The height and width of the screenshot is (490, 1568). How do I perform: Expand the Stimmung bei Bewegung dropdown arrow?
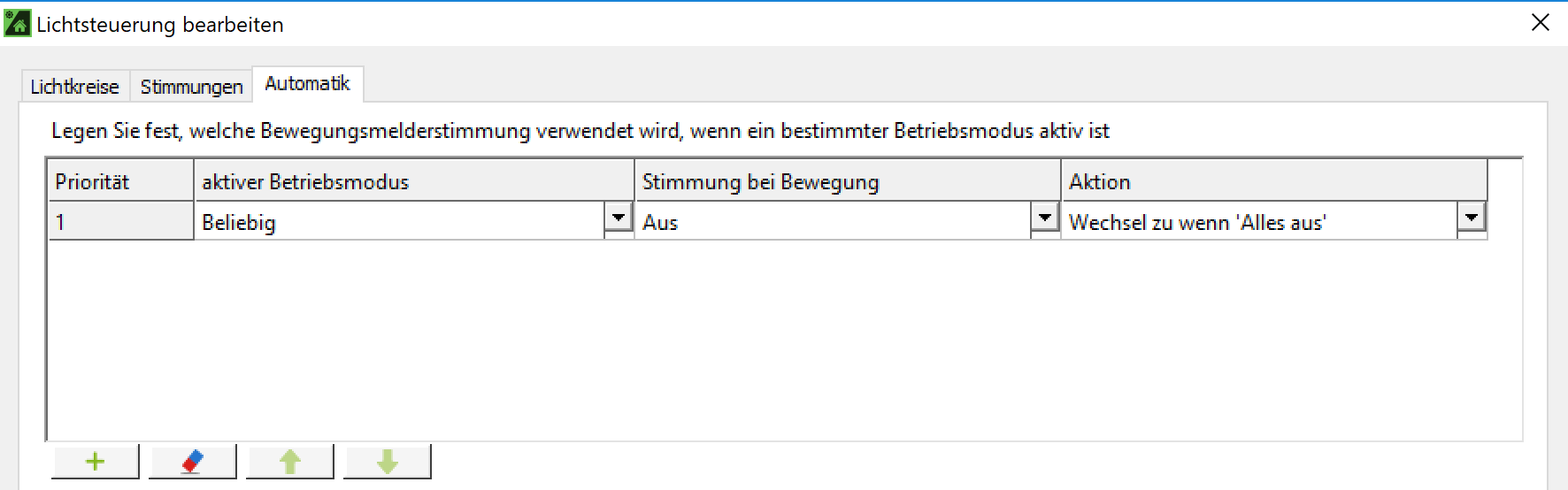(x=1045, y=217)
